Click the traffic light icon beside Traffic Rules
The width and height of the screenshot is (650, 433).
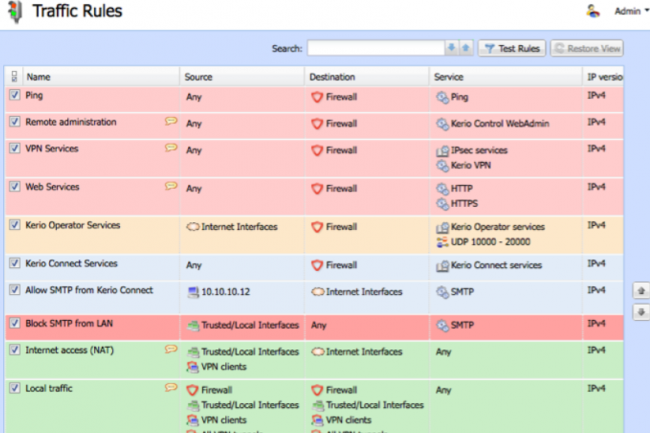point(15,12)
